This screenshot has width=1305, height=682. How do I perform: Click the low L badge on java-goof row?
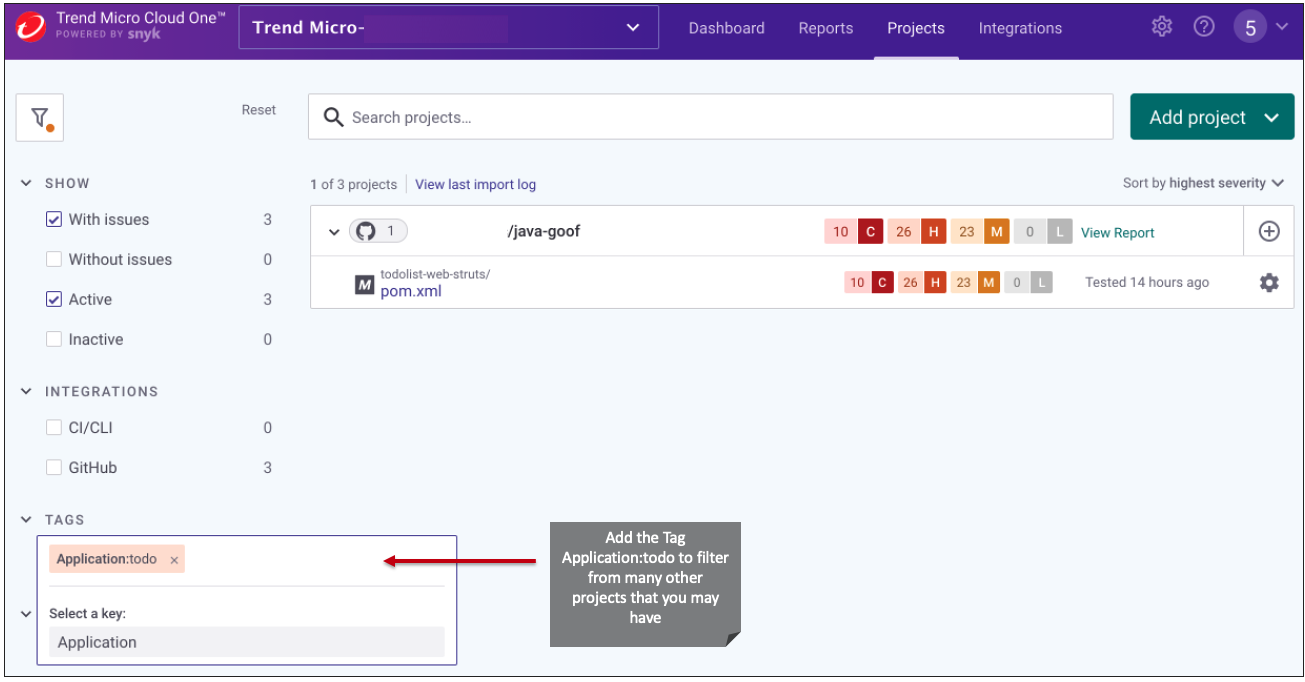[1059, 232]
